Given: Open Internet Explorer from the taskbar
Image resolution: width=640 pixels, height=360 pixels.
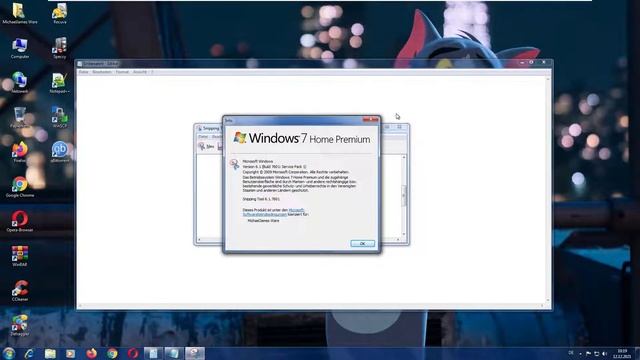Looking at the screenshot, I should [29, 353].
